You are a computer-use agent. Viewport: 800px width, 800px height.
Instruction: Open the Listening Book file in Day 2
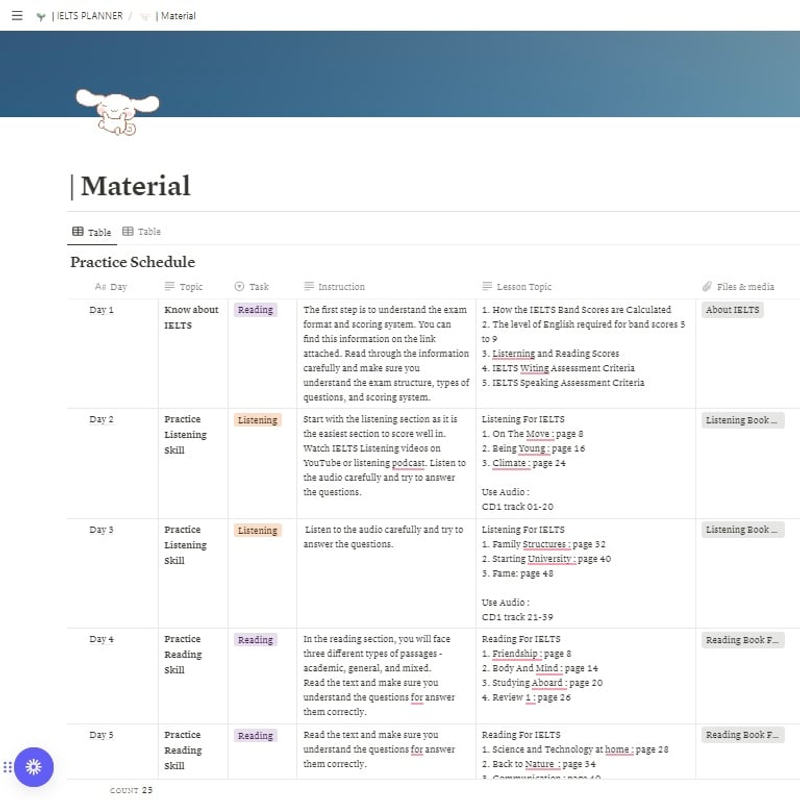(741, 419)
